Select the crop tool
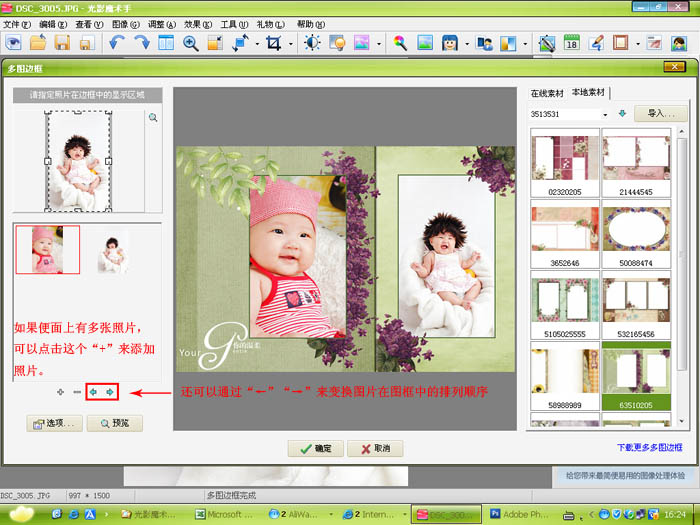The width and height of the screenshot is (700, 525). (273, 43)
